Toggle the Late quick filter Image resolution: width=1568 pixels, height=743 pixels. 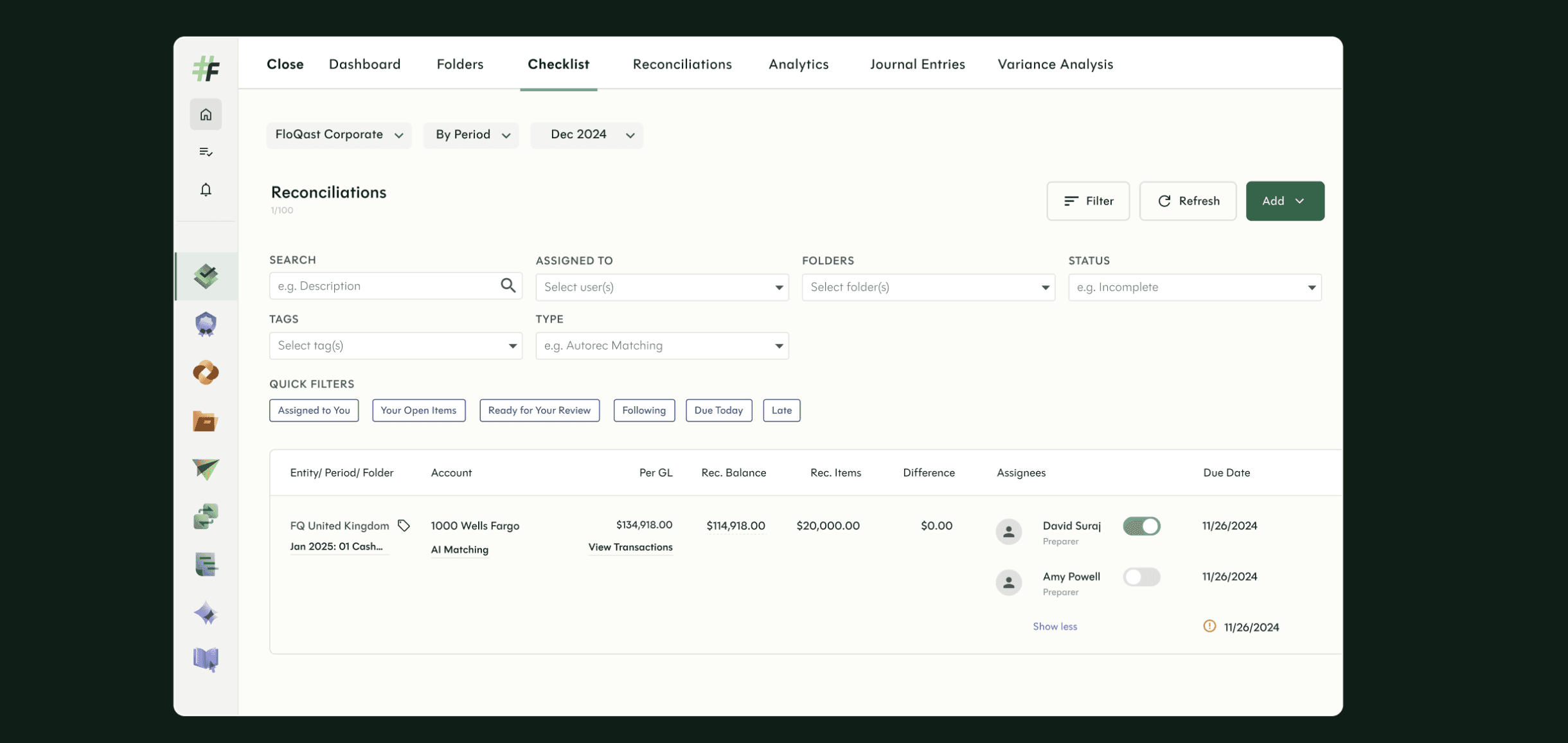tap(781, 410)
